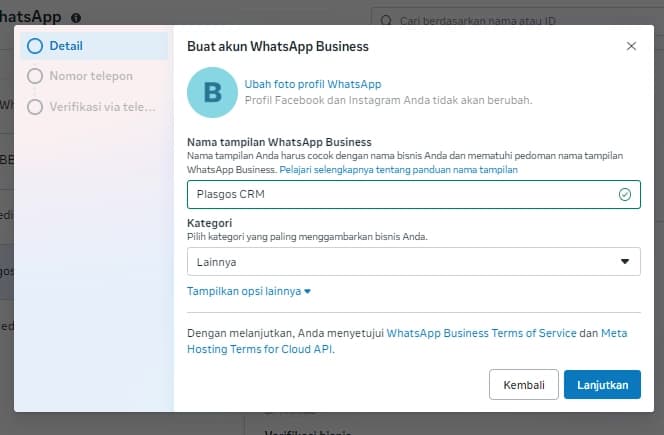Click the Kategori dropdown arrow
Viewport: 664px width, 435px height.
[x=625, y=261]
